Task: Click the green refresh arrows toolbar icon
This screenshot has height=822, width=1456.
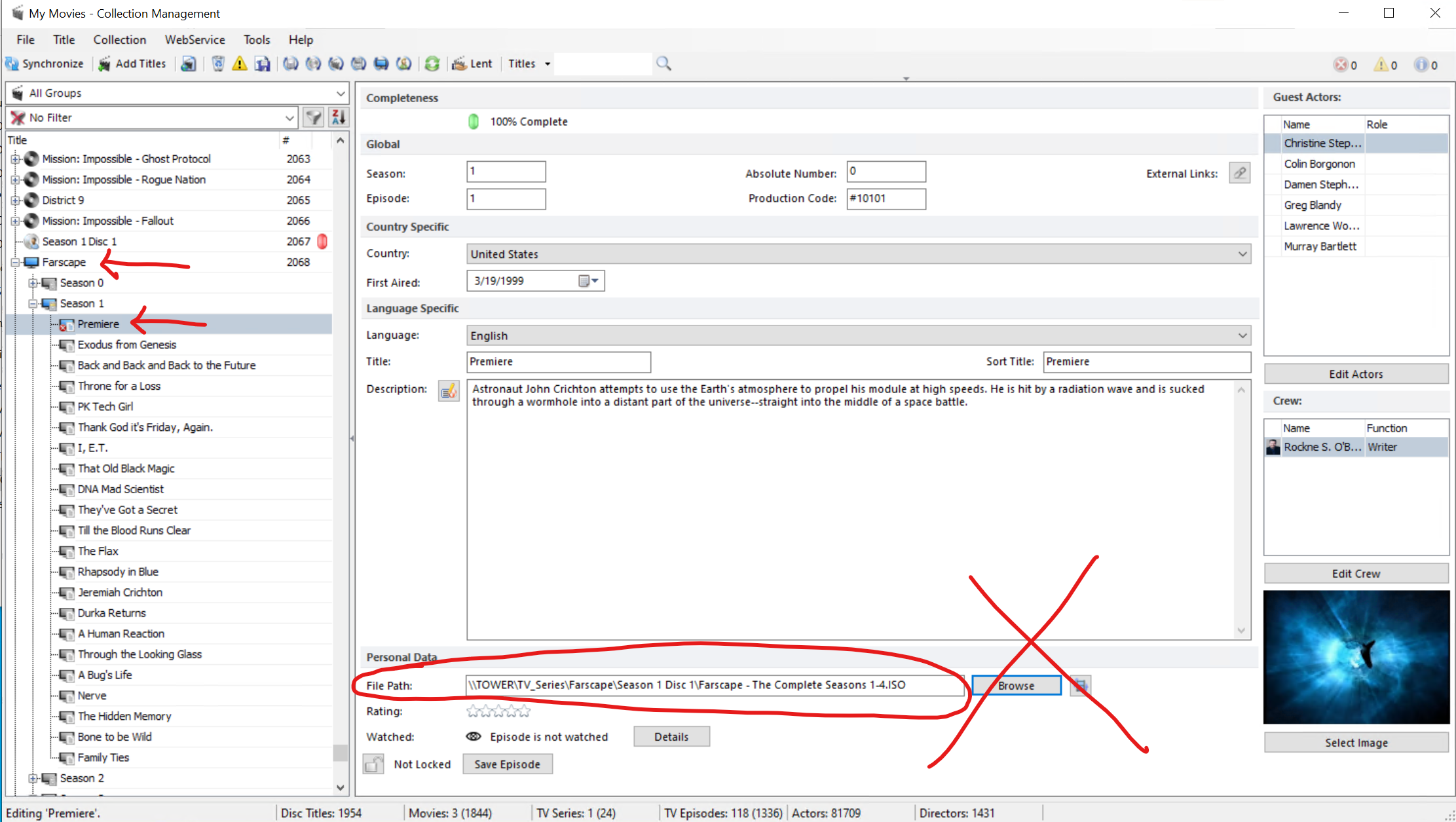Action: click(x=432, y=64)
